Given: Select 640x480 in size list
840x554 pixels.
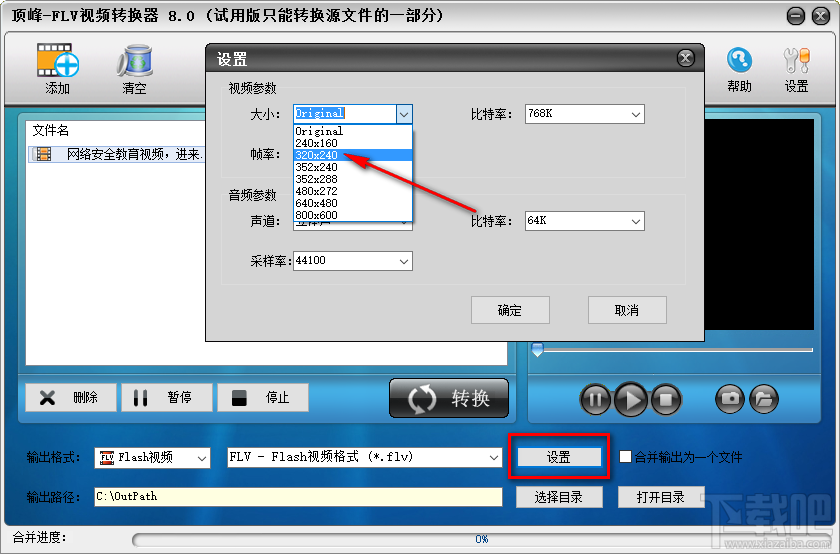Looking at the screenshot, I should tap(353, 203).
